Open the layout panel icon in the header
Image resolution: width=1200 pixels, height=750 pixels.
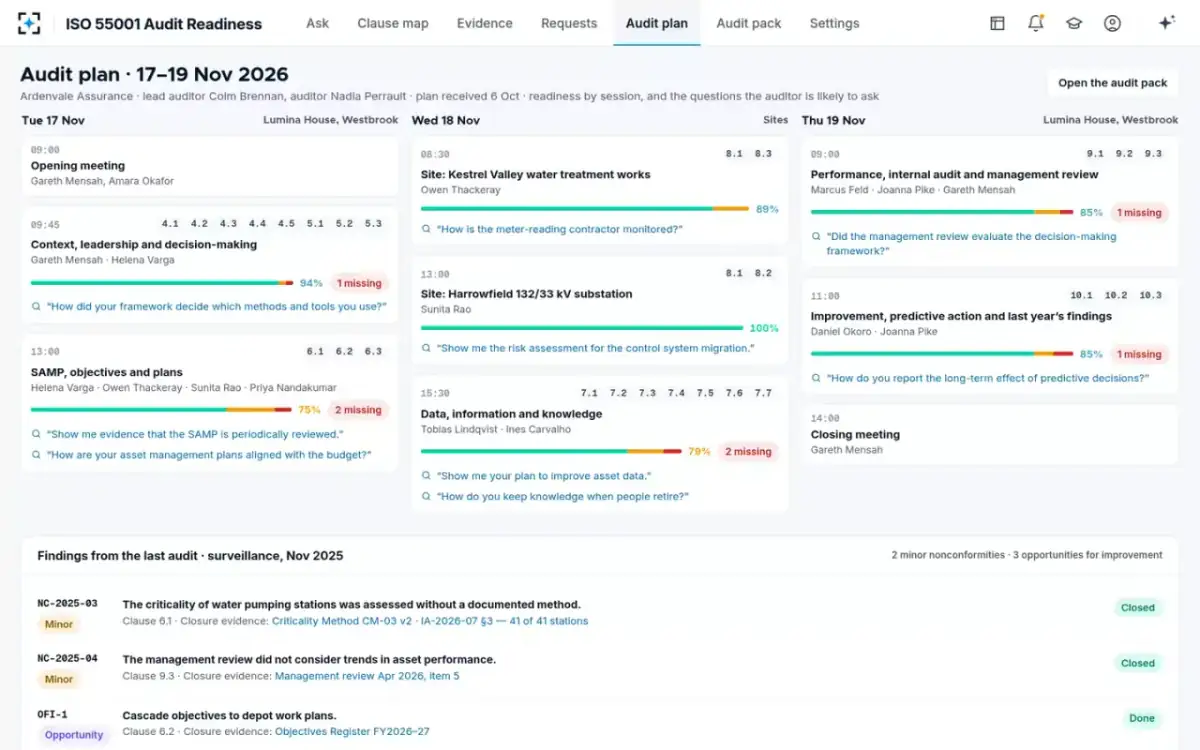997,23
